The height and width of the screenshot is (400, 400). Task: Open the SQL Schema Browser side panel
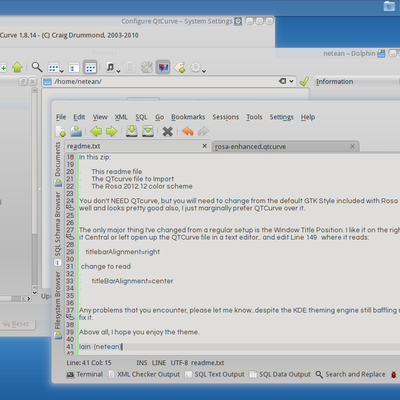pos(58,229)
